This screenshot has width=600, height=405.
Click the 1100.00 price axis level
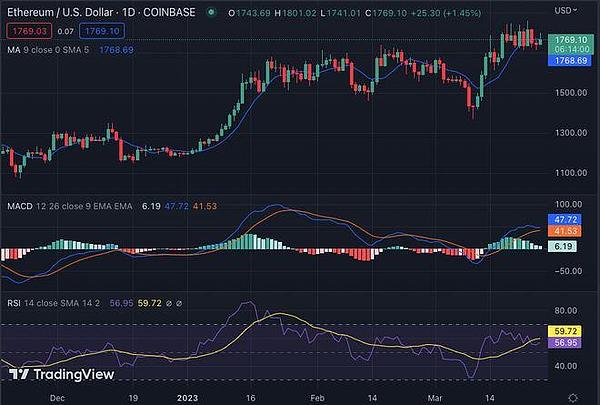pyautogui.click(x=571, y=173)
